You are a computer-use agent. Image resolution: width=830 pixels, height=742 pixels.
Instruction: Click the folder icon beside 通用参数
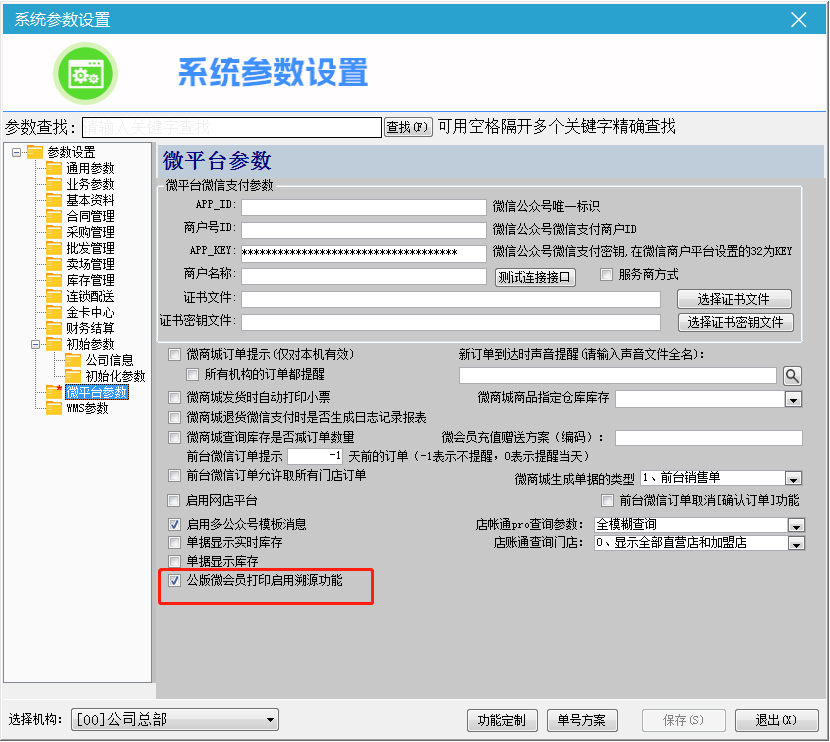pos(54,168)
